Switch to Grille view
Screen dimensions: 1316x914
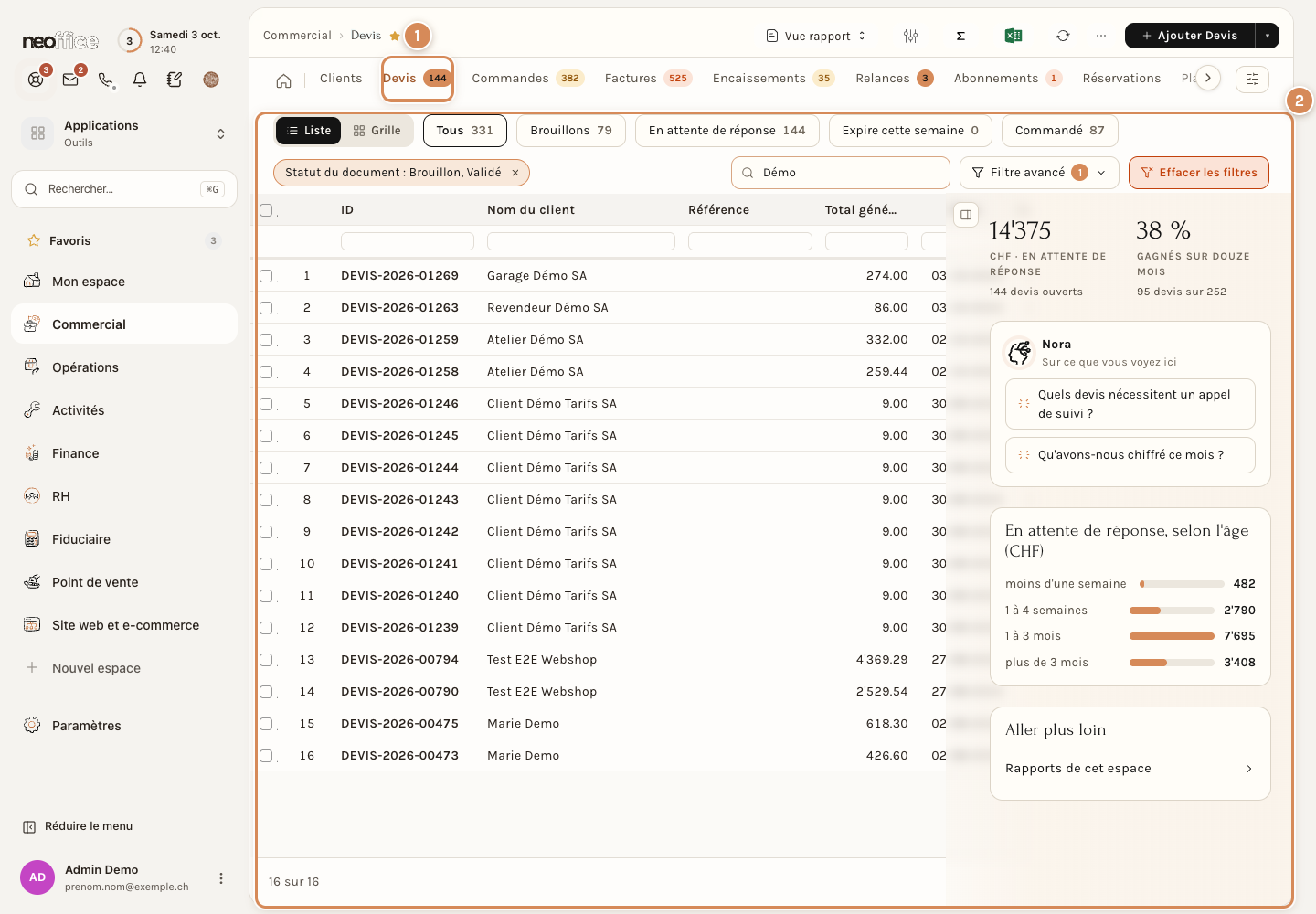pos(377,131)
